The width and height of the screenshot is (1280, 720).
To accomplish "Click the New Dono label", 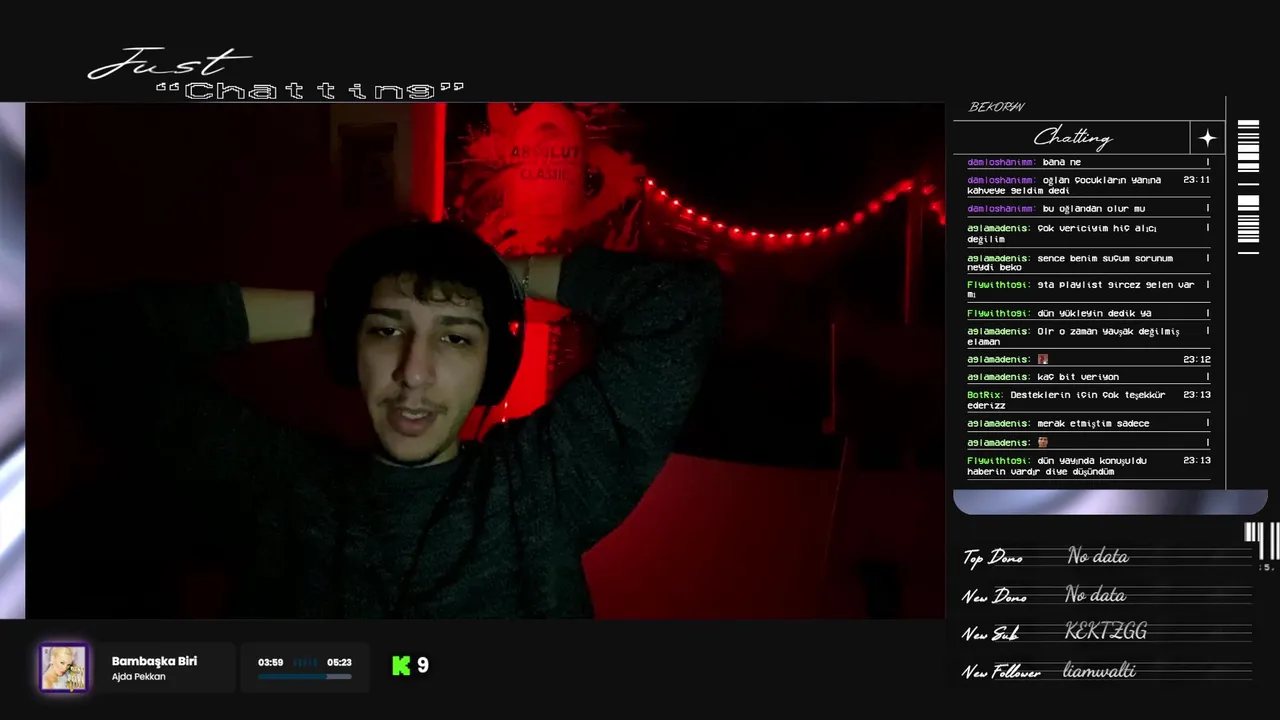I will point(995,597).
